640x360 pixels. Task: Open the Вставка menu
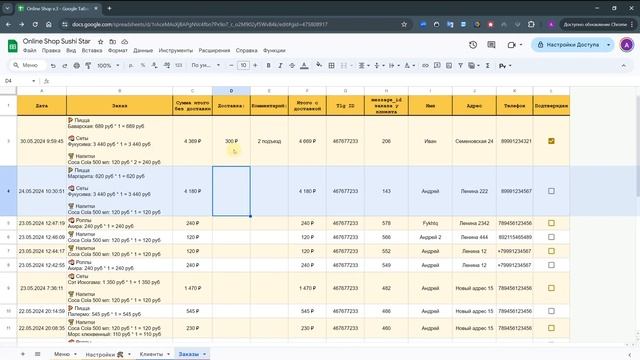coord(92,51)
